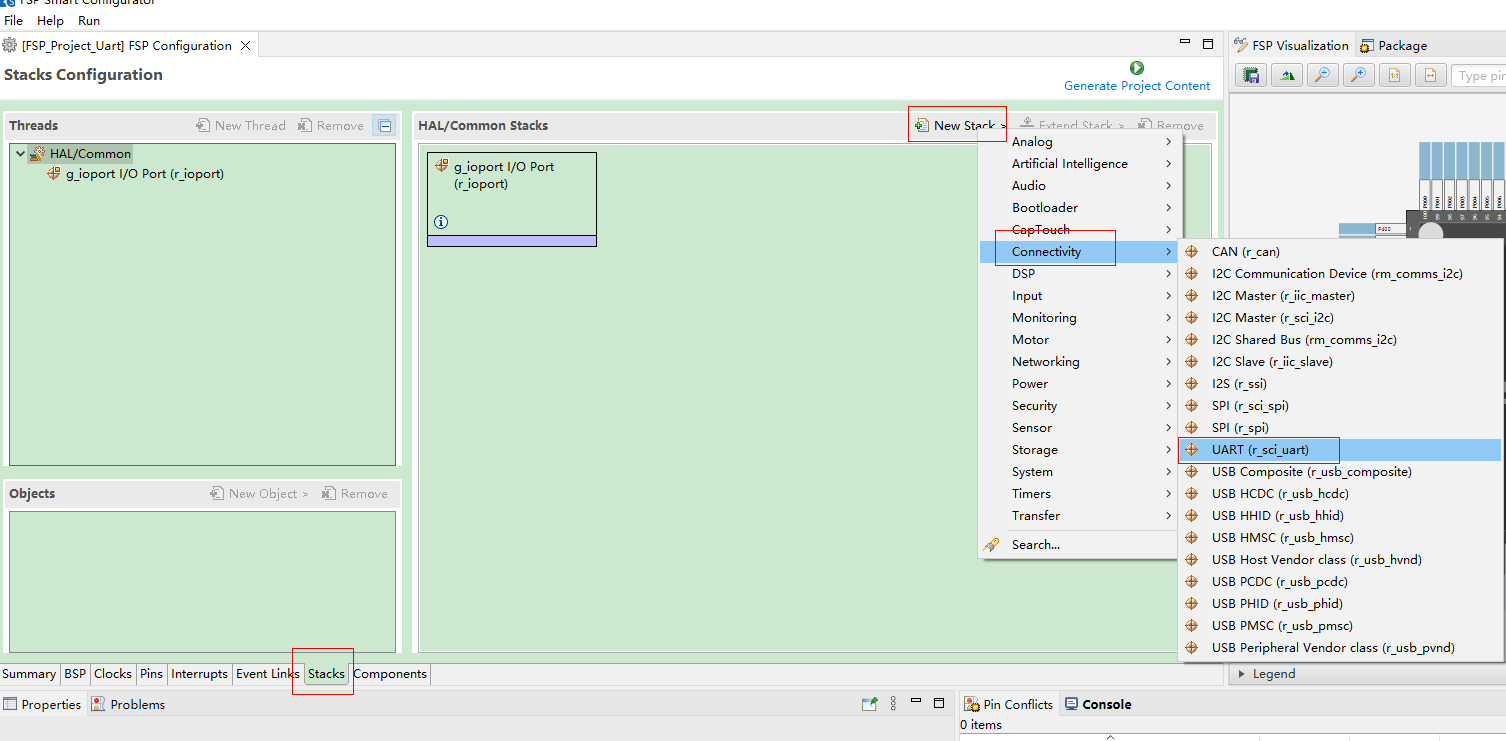The image size is (1506, 741).
Task: Expand the Artificial Intelligence submenu
Action: click(1080, 164)
